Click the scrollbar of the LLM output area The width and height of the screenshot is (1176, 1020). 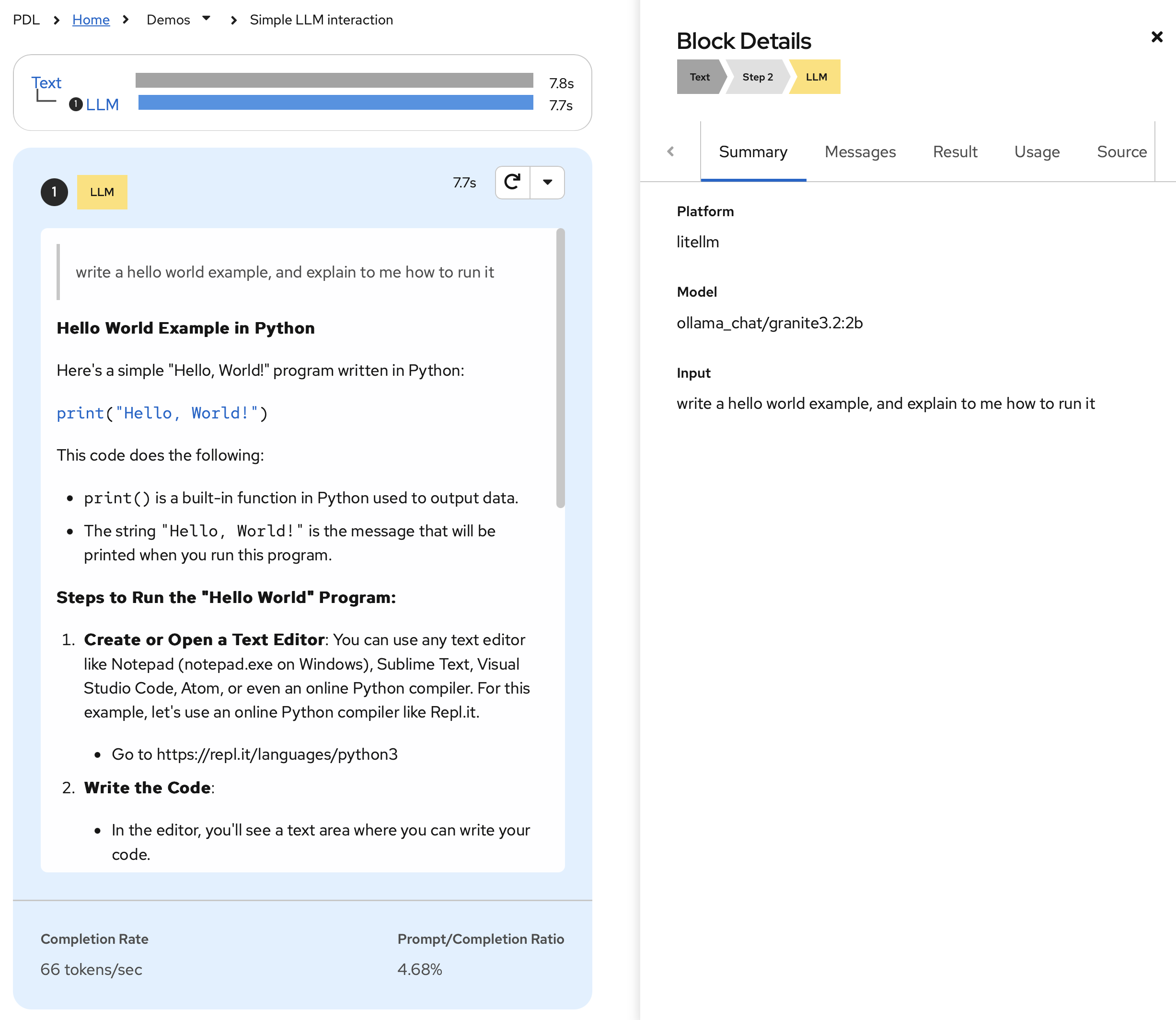point(560,368)
